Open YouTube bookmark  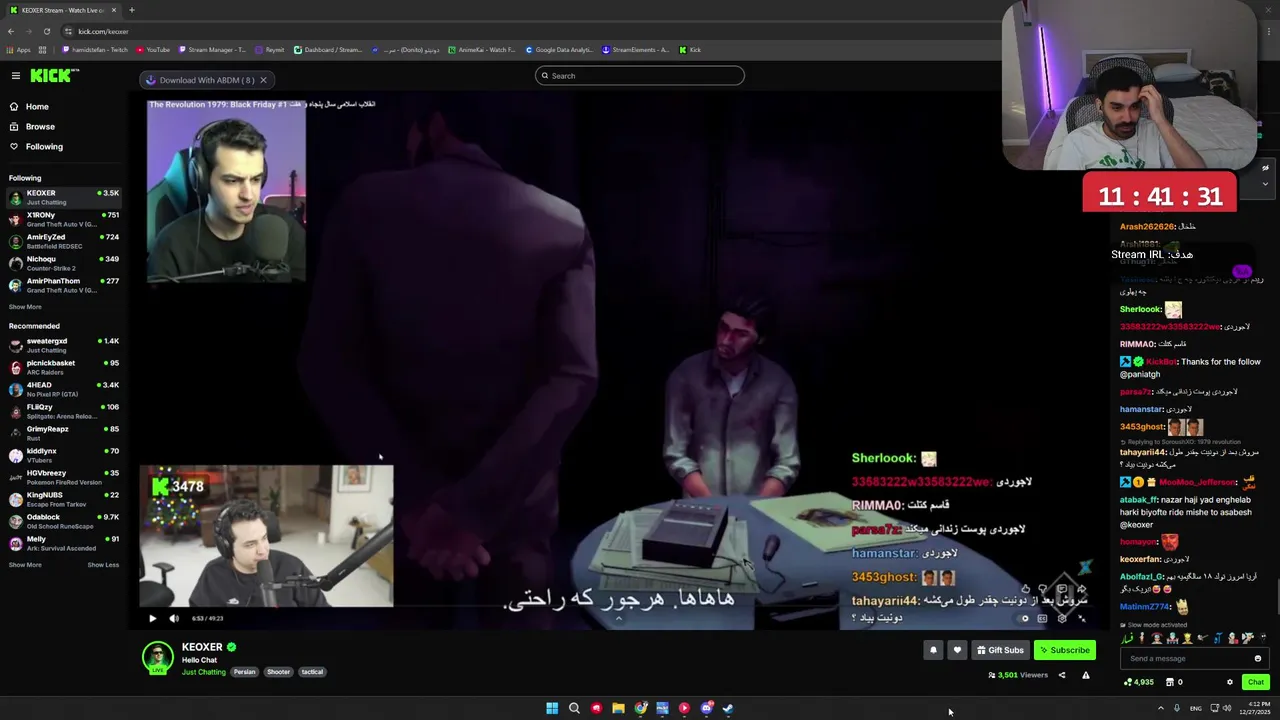pyautogui.click(x=153, y=50)
